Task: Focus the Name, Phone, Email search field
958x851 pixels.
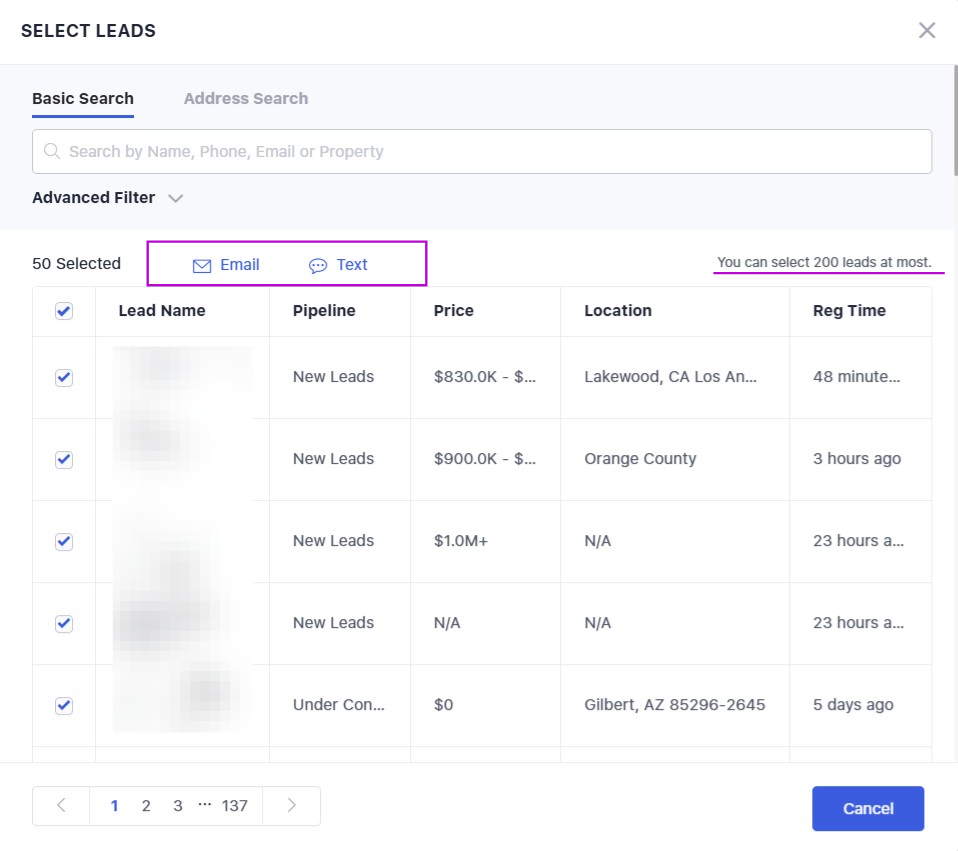Action: click(490, 152)
